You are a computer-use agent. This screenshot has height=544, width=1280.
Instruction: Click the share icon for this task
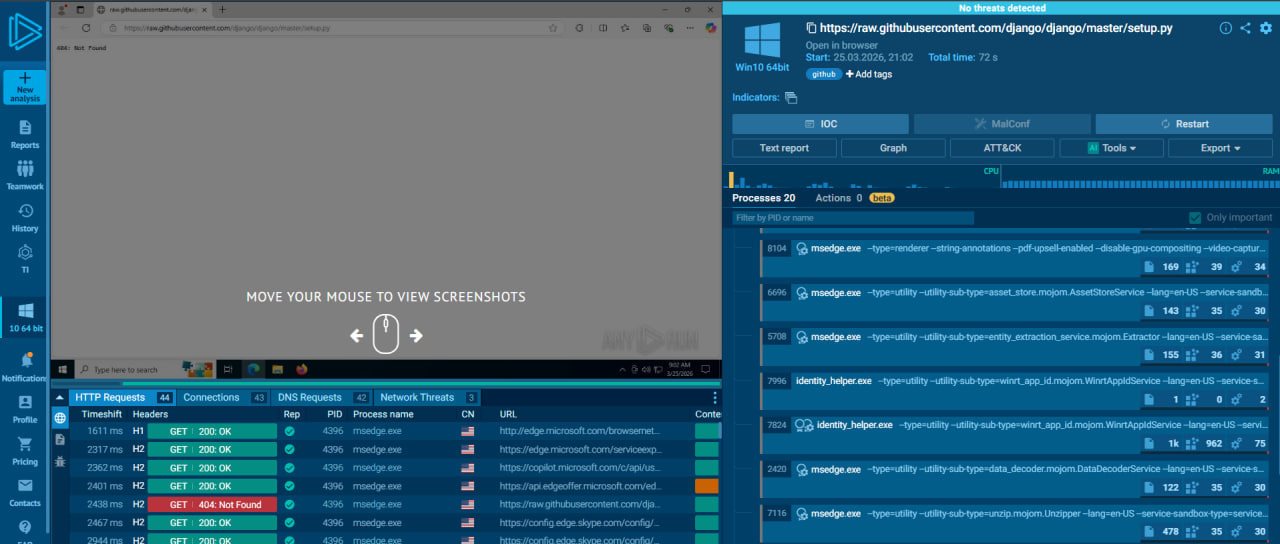1245,28
